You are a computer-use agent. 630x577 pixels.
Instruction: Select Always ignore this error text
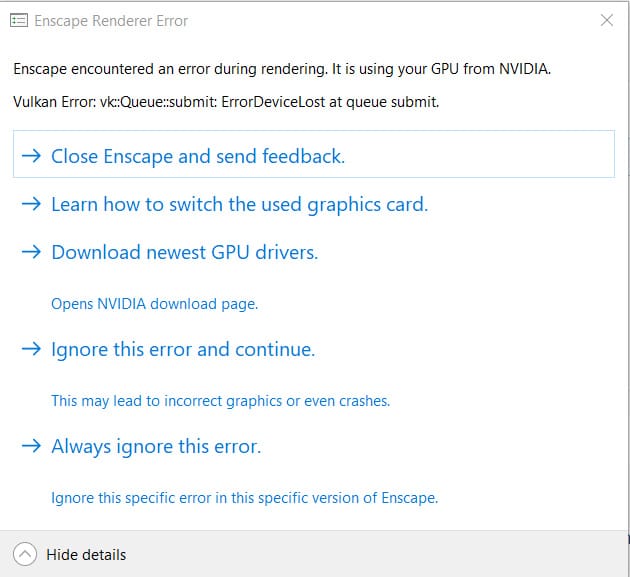tap(156, 446)
